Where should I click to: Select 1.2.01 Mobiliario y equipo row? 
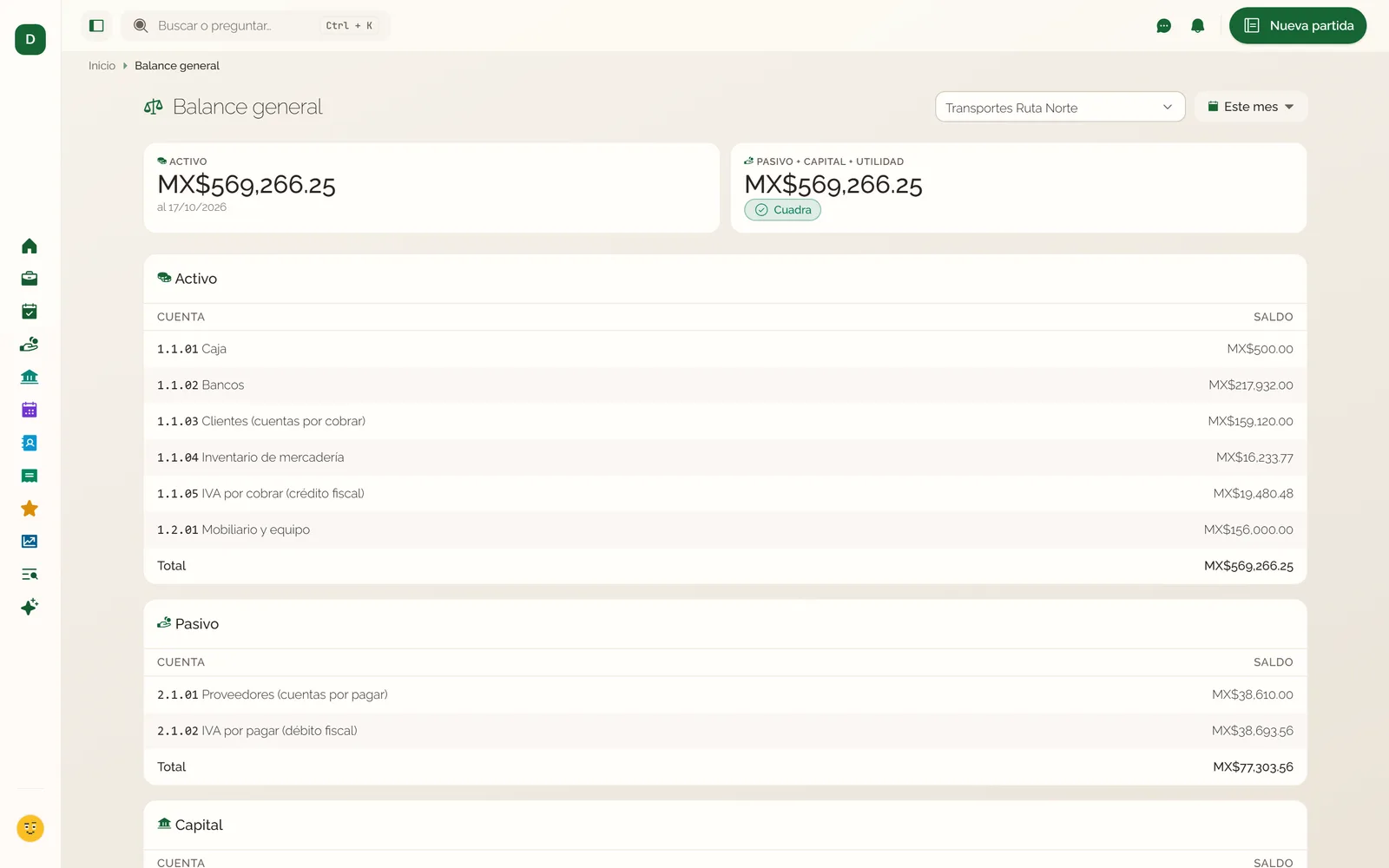coord(725,529)
